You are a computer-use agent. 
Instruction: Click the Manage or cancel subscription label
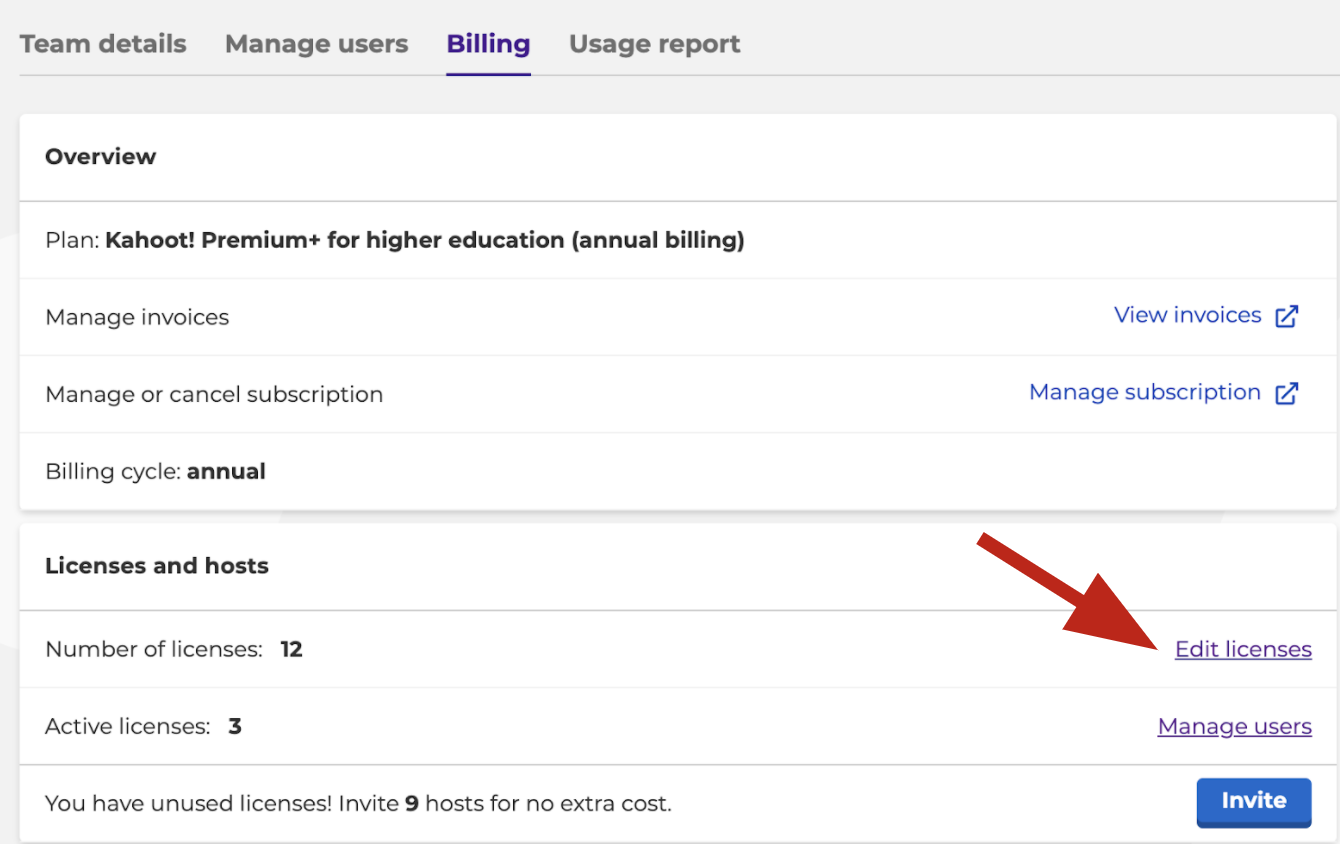click(214, 394)
